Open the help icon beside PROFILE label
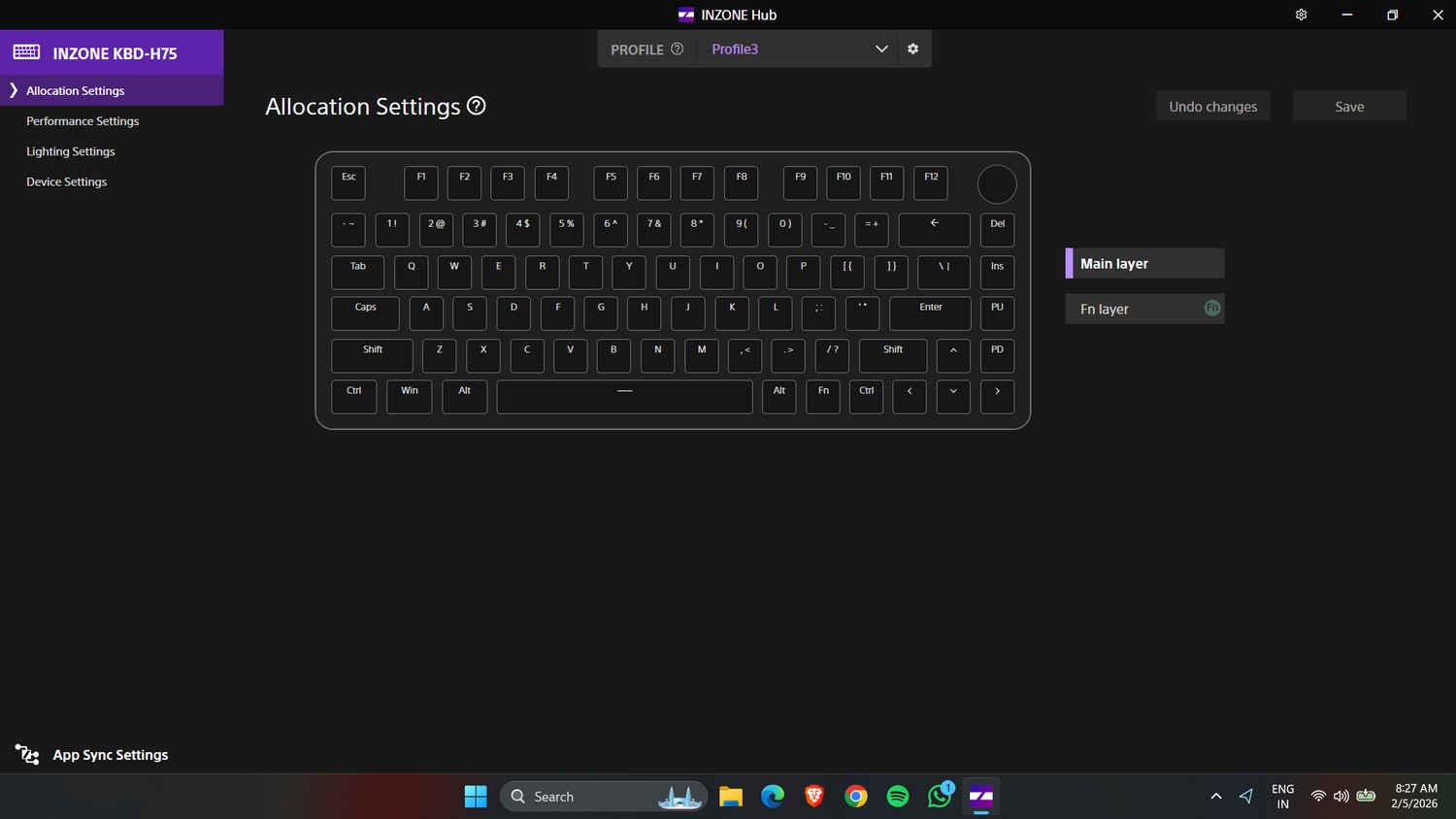 [677, 49]
